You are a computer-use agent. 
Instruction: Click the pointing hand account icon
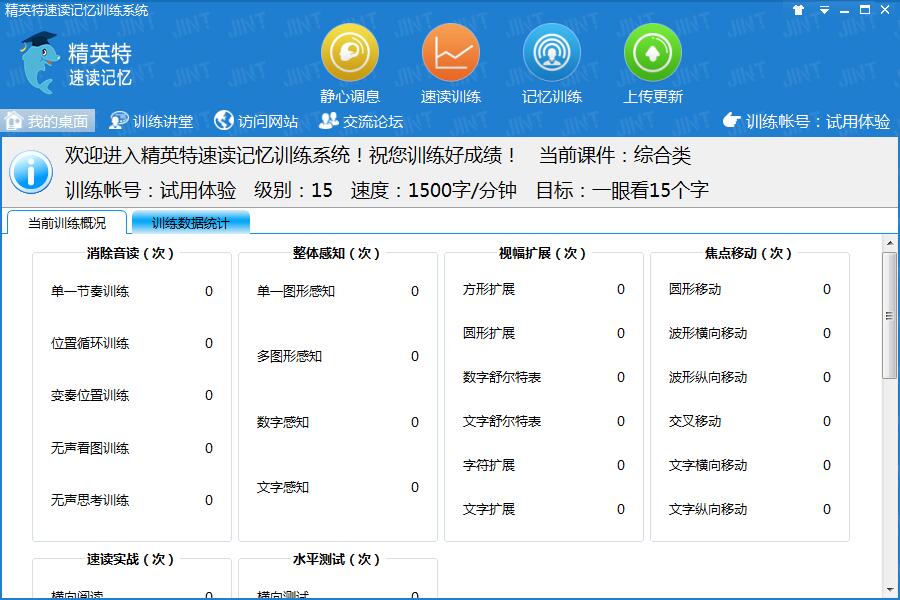[x=732, y=121]
